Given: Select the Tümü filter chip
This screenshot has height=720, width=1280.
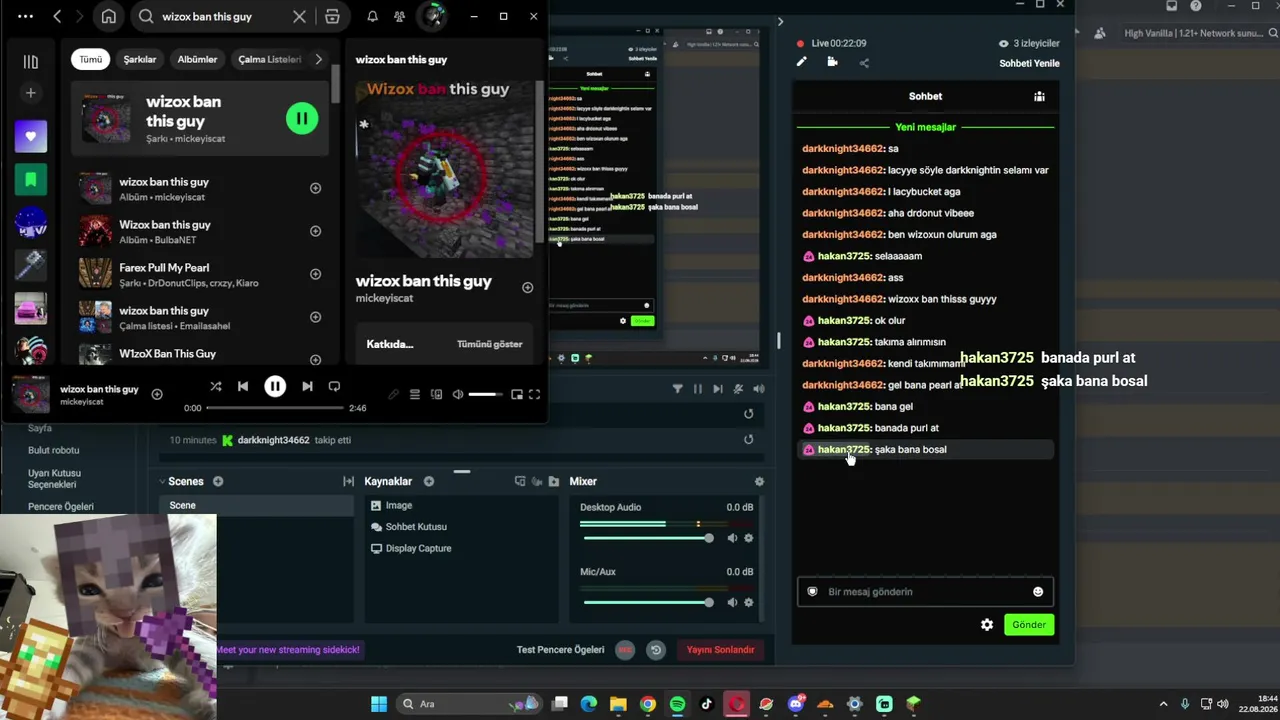Looking at the screenshot, I should (x=91, y=59).
